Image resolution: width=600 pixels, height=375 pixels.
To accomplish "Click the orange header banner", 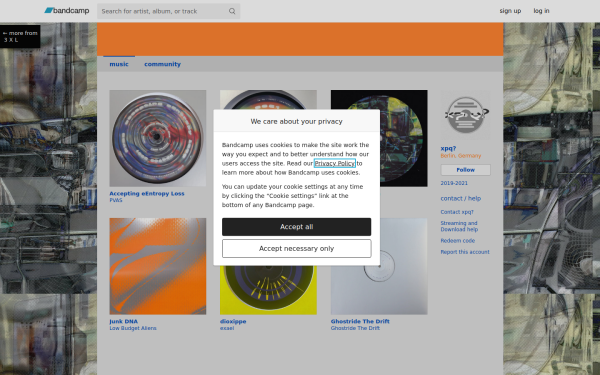I will tap(300, 39).
